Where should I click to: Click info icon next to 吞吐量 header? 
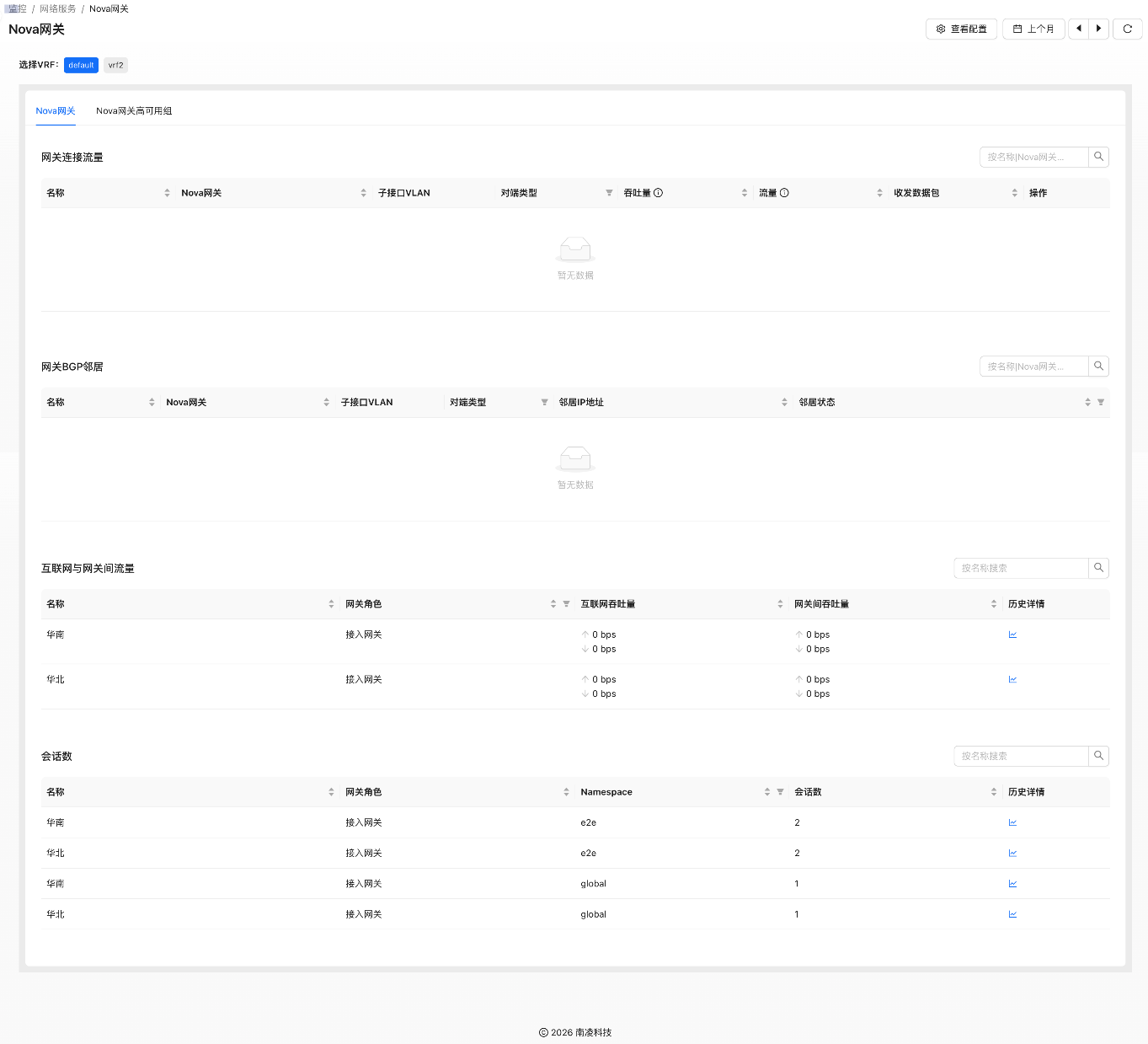coord(659,193)
